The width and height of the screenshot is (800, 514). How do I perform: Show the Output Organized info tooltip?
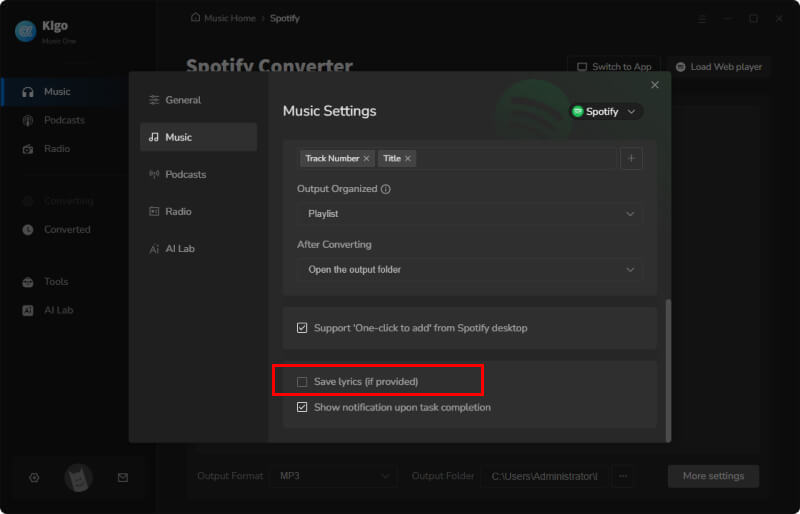[386, 189]
